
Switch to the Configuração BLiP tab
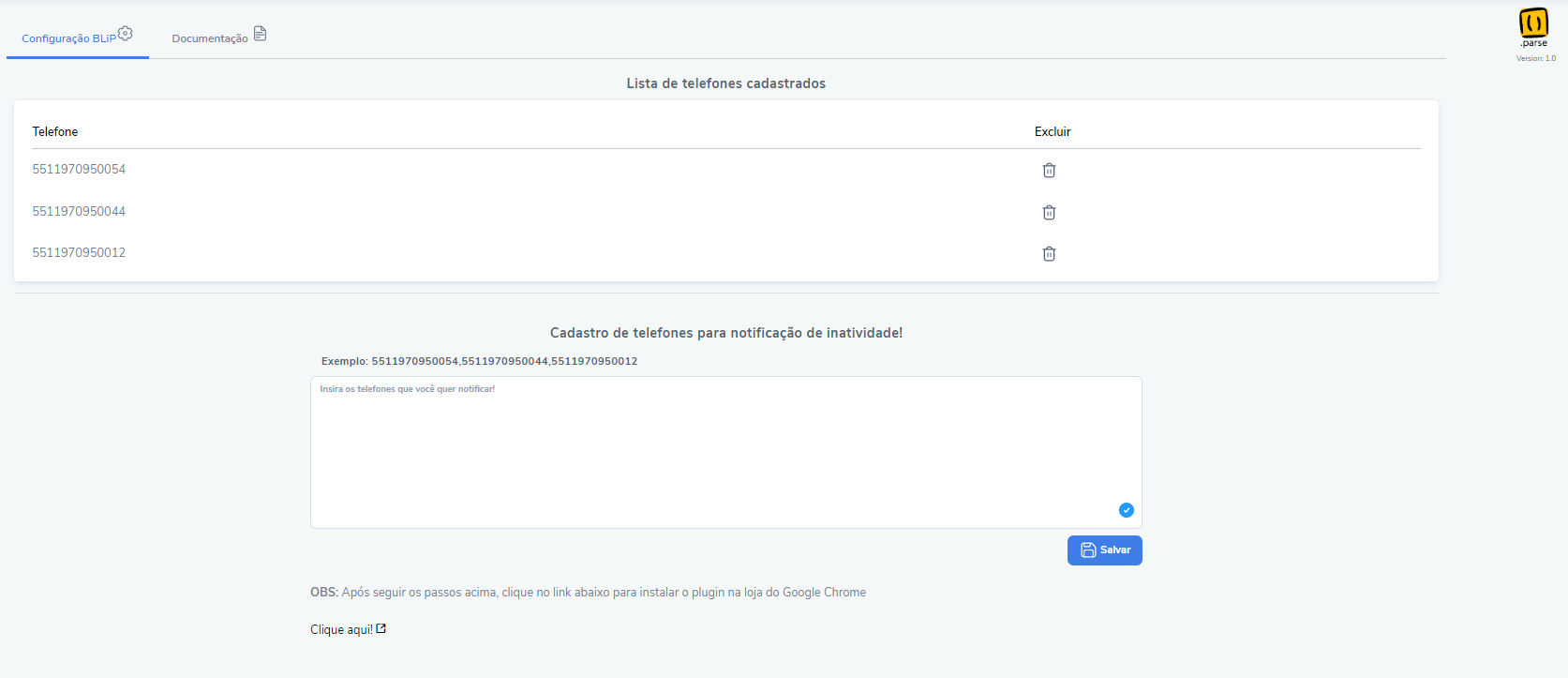pos(78,37)
